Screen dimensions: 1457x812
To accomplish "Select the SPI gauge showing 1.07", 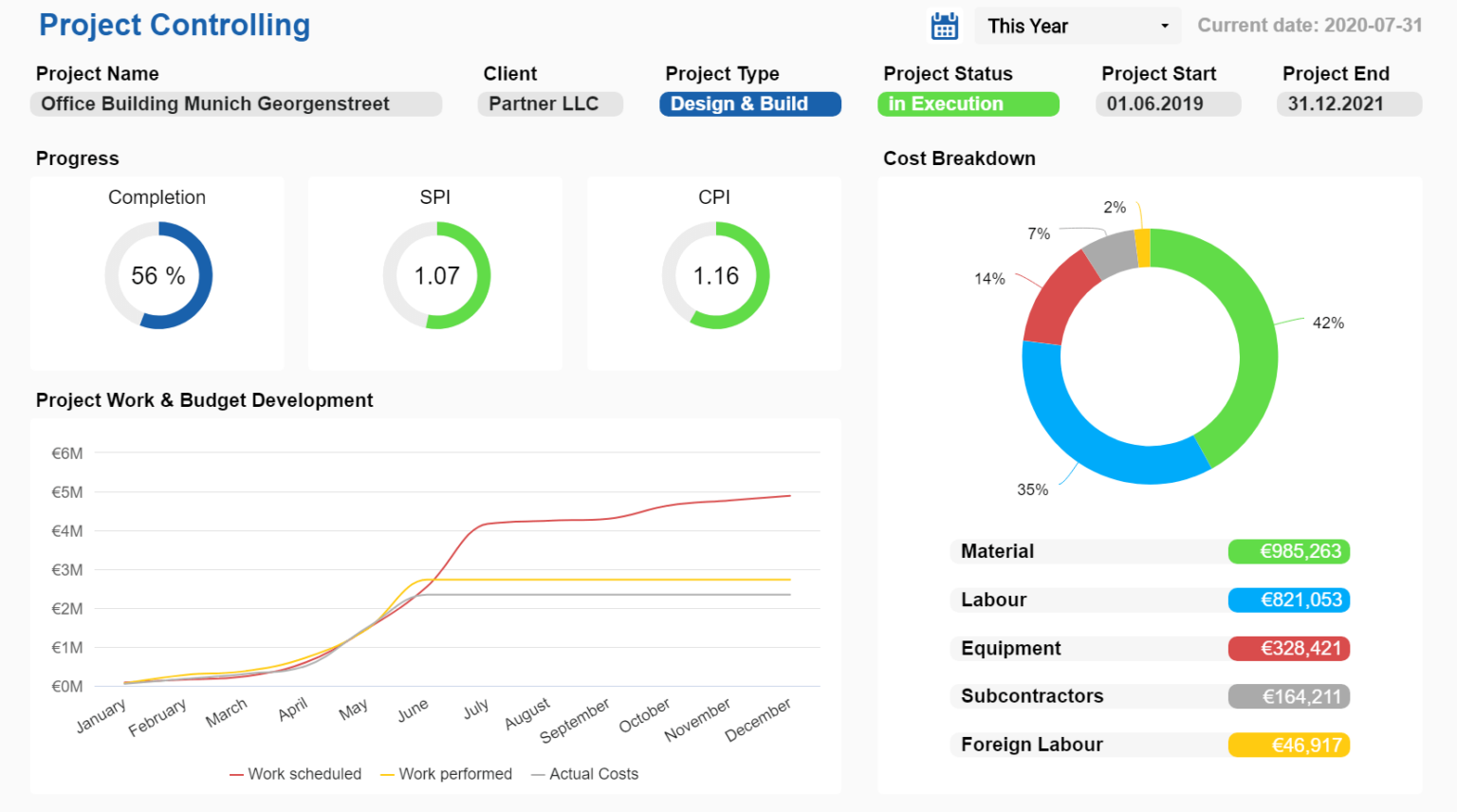I will point(435,276).
